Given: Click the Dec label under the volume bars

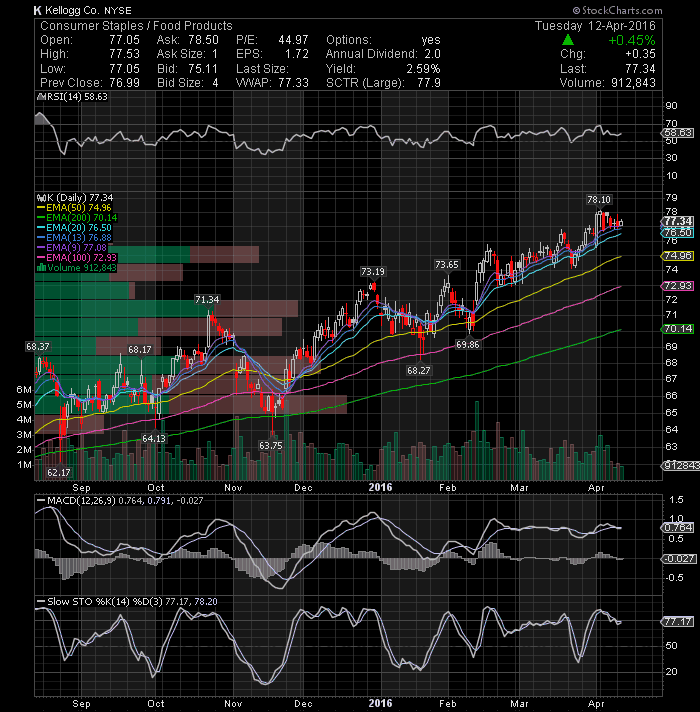Looking at the screenshot, I should click(x=303, y=488).
